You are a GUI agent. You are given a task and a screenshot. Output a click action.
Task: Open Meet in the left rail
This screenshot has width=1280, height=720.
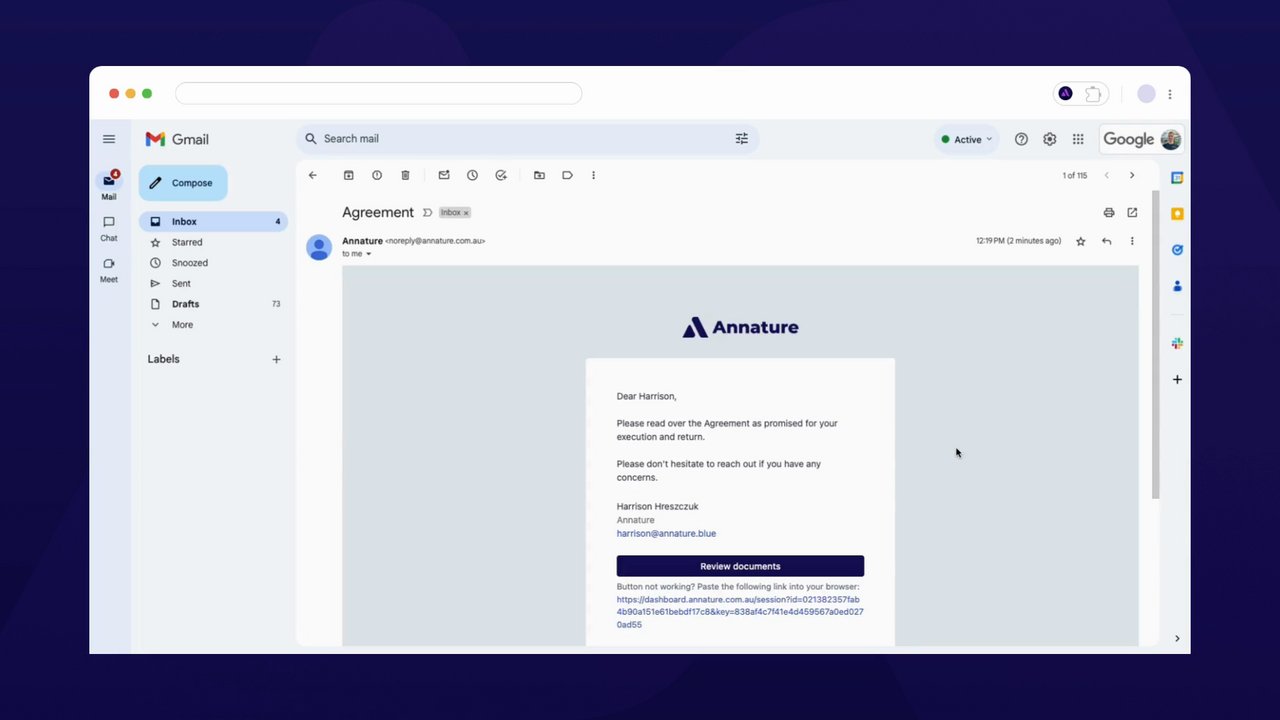click(109, 269)
